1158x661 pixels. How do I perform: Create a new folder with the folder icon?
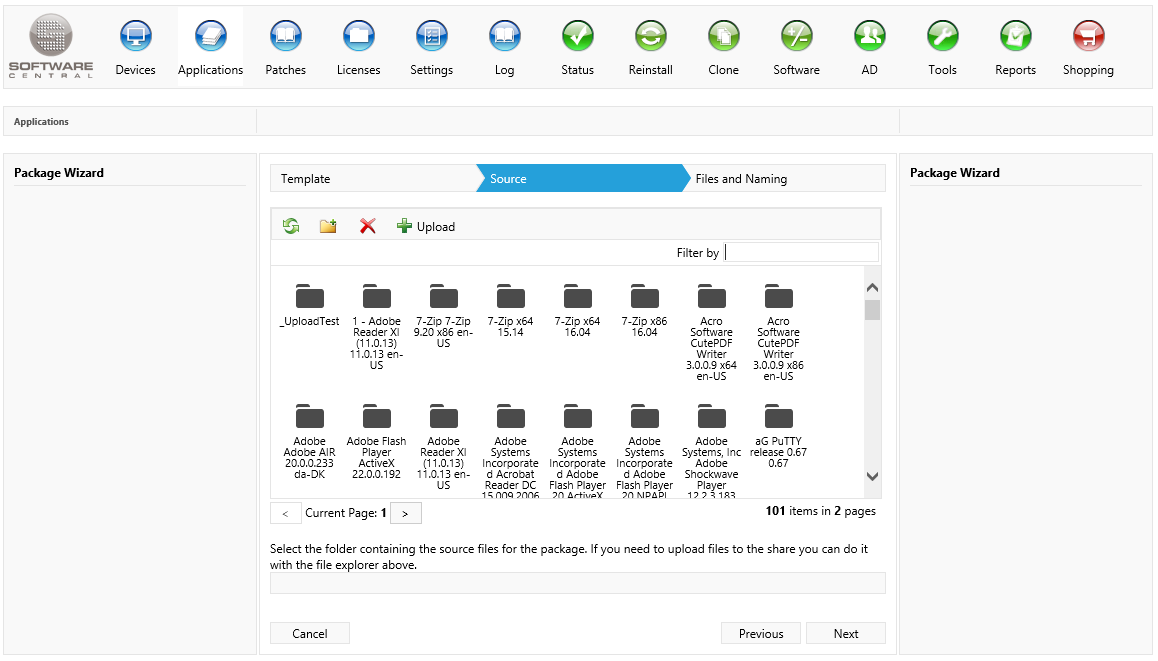[328, 226]
